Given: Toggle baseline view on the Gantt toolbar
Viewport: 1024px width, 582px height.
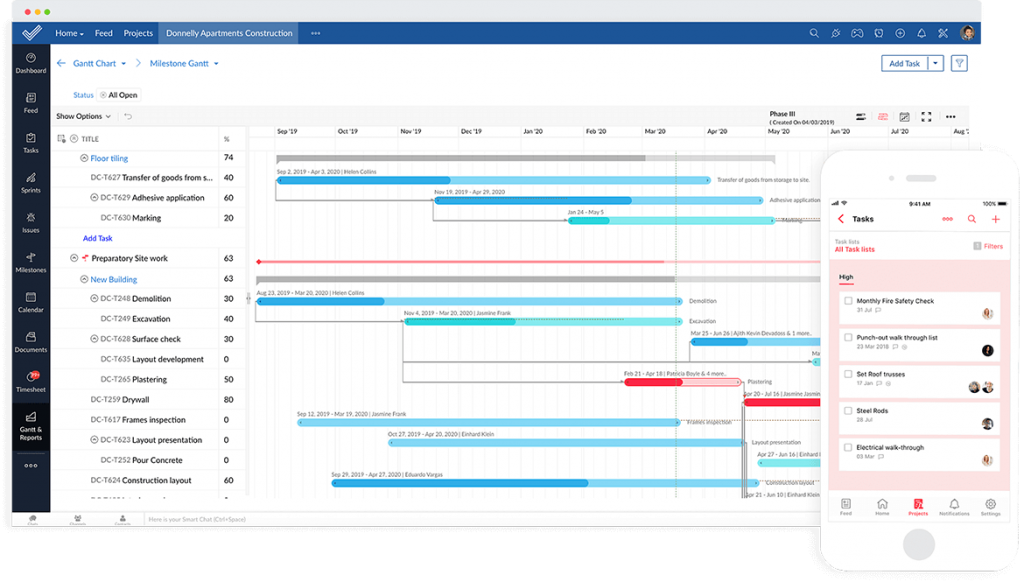Looking at the screenshot, I should click(862, 117).
